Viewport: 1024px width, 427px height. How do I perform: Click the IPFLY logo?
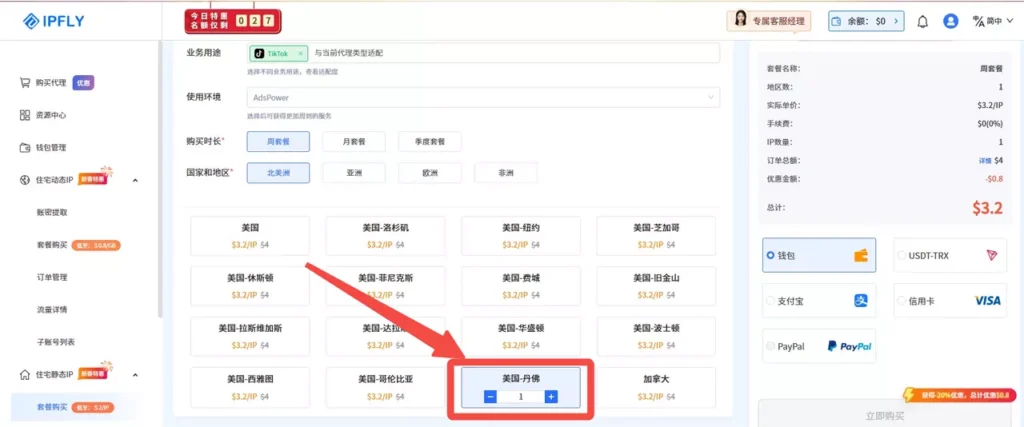pos(54,21)
